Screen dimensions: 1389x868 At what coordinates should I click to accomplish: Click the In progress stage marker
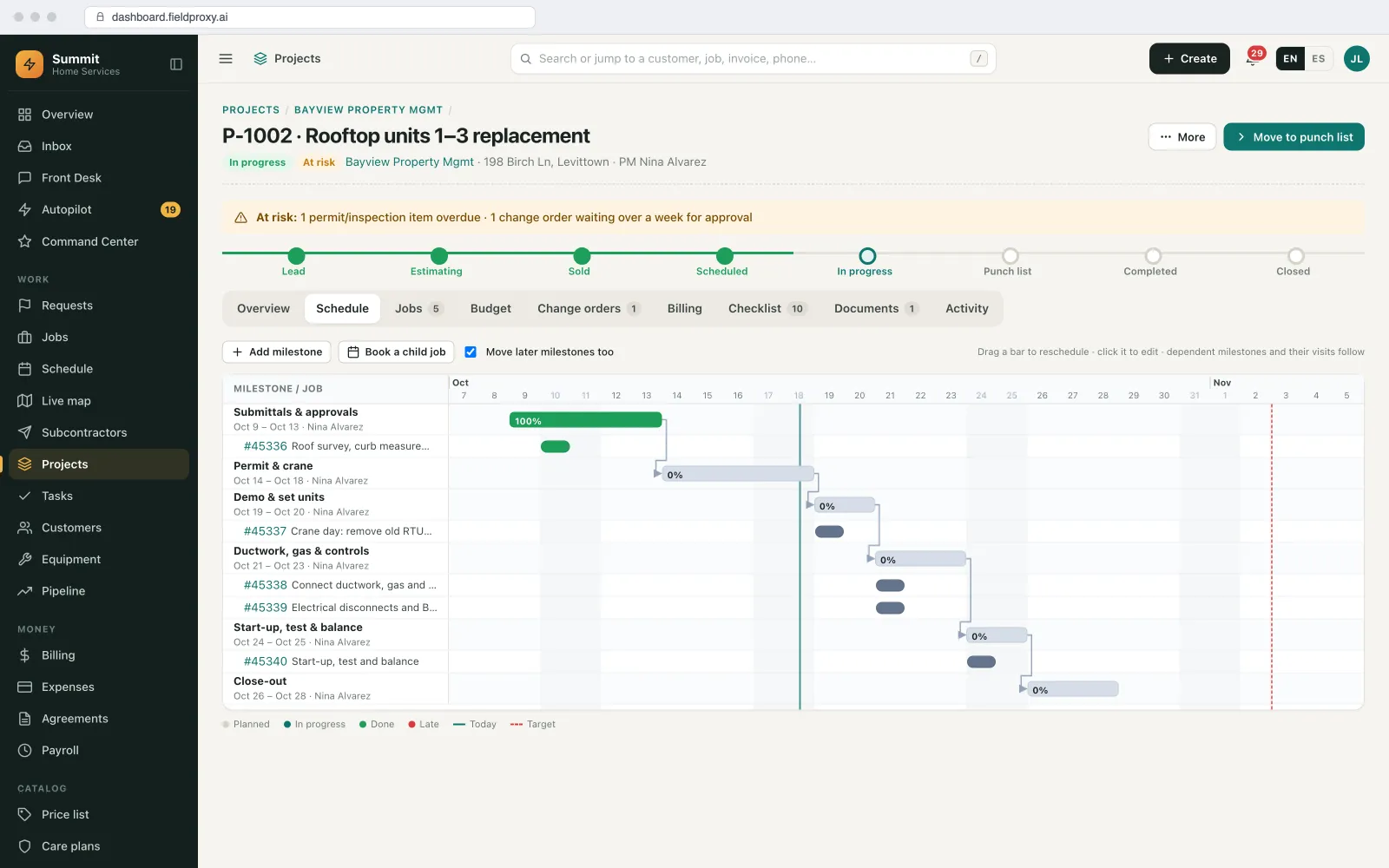pyautogui.click(x=867, y=256)
